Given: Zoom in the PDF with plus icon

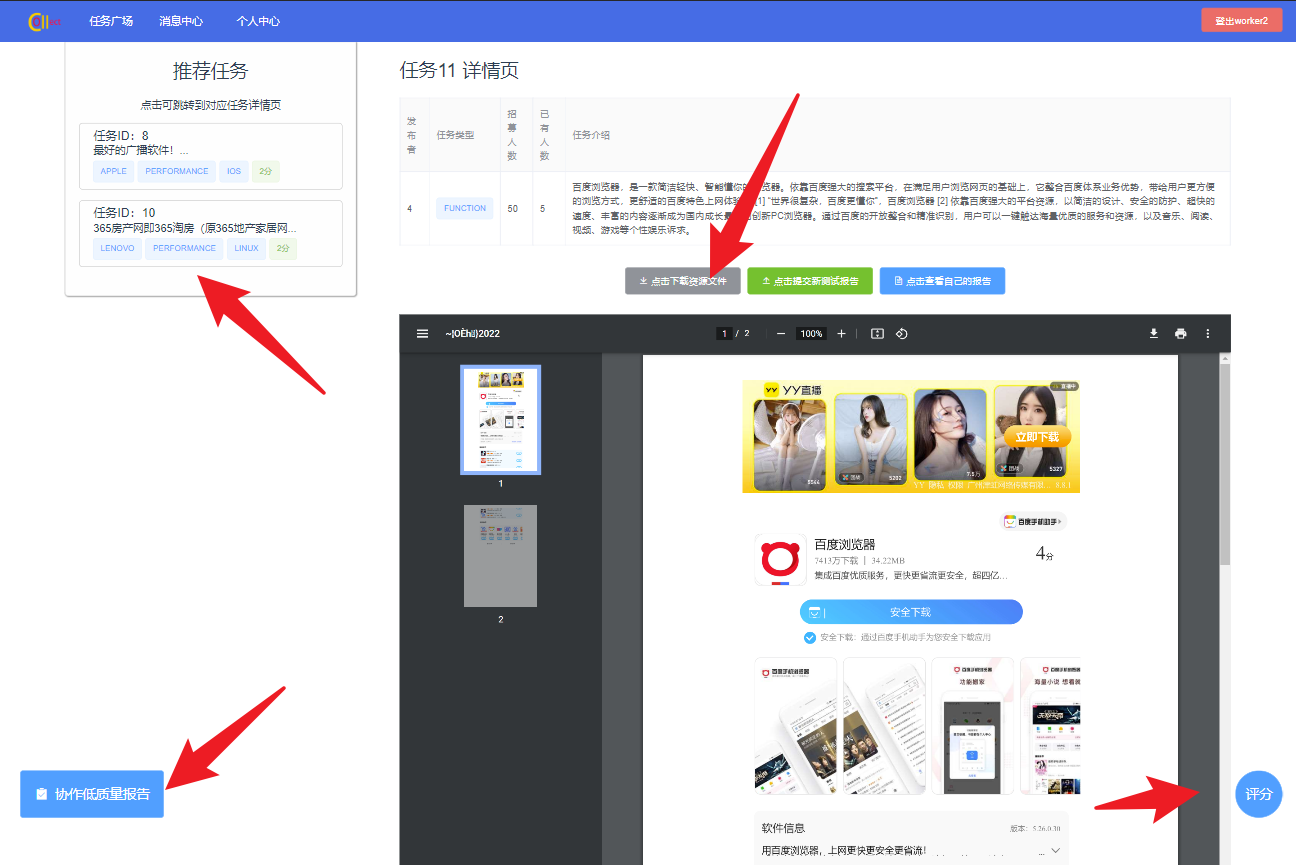Looking at the screenshot, I should 841,333.
